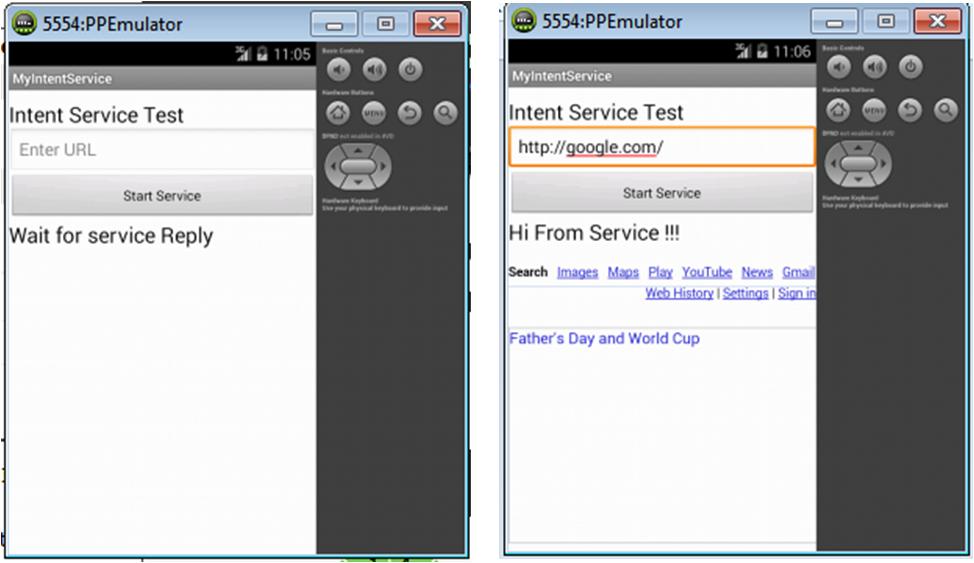The width and height of the screenshot is (974, 563).
Task: Open the YouTube link
Action: (x=707, y=272)
